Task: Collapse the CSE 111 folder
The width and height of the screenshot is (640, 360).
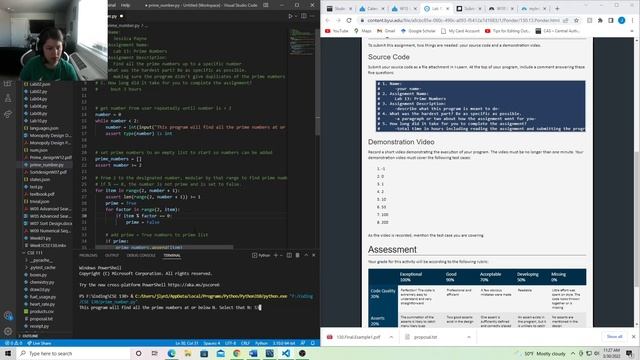Action: coord(33,253)
